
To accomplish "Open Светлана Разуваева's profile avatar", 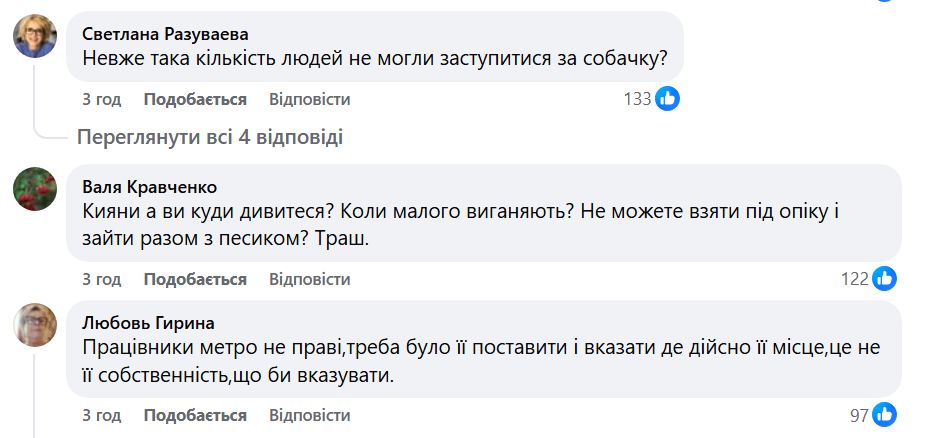I will pos(34,37).
